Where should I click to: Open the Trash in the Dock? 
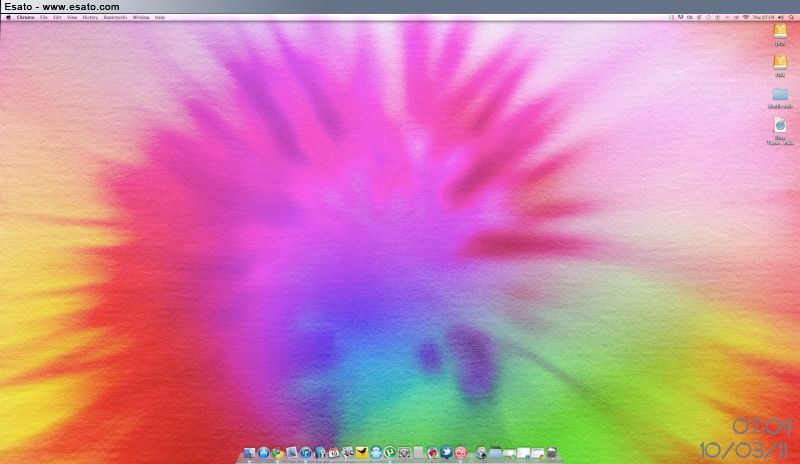click(550, 454)
